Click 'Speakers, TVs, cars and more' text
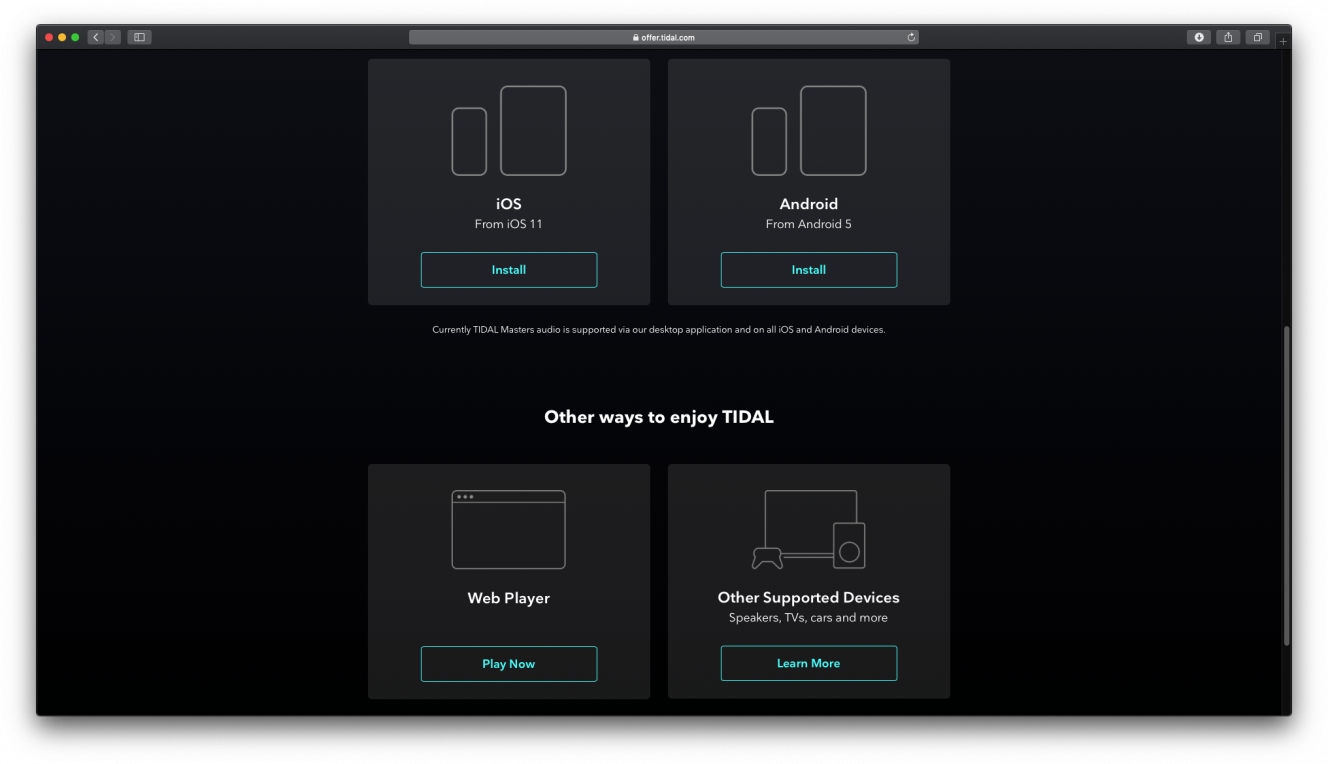Screen dimensions: 1328x764 point(808,618)
